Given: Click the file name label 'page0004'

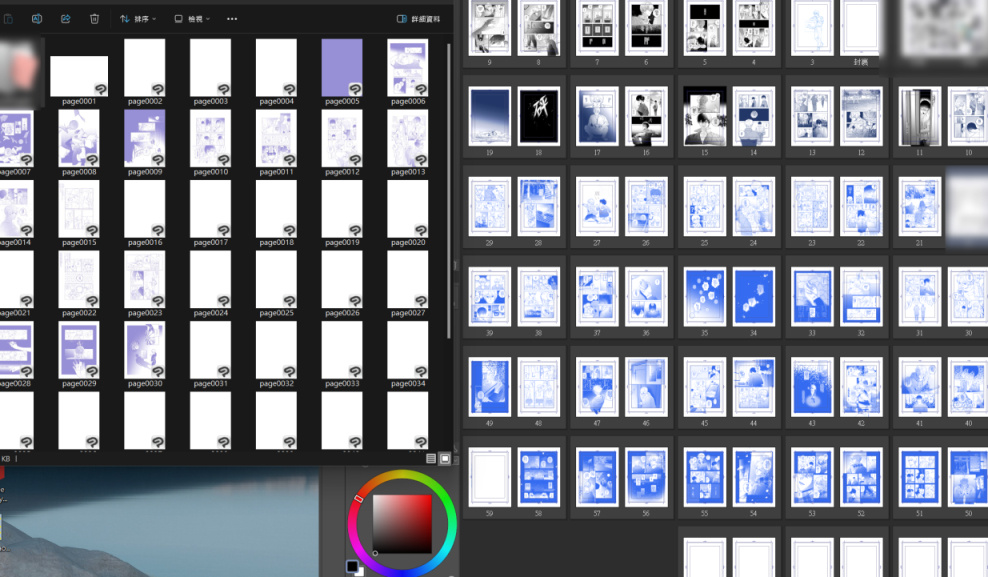Looking at the screenshot, I should [277, 101].
